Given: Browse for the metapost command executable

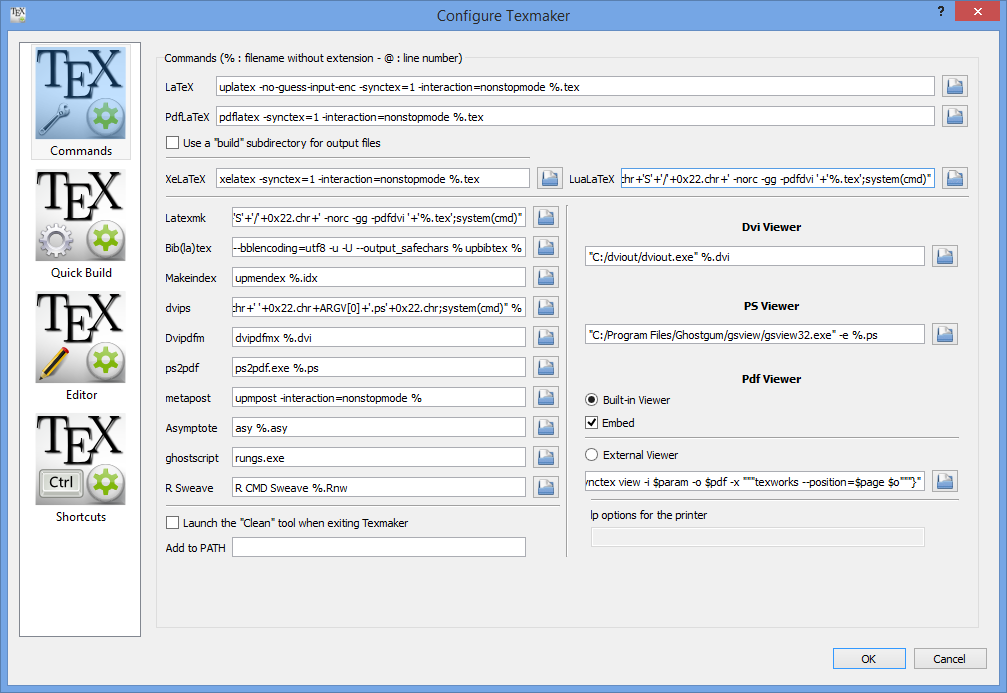Looking at the screenshot, I should point(546,398).
